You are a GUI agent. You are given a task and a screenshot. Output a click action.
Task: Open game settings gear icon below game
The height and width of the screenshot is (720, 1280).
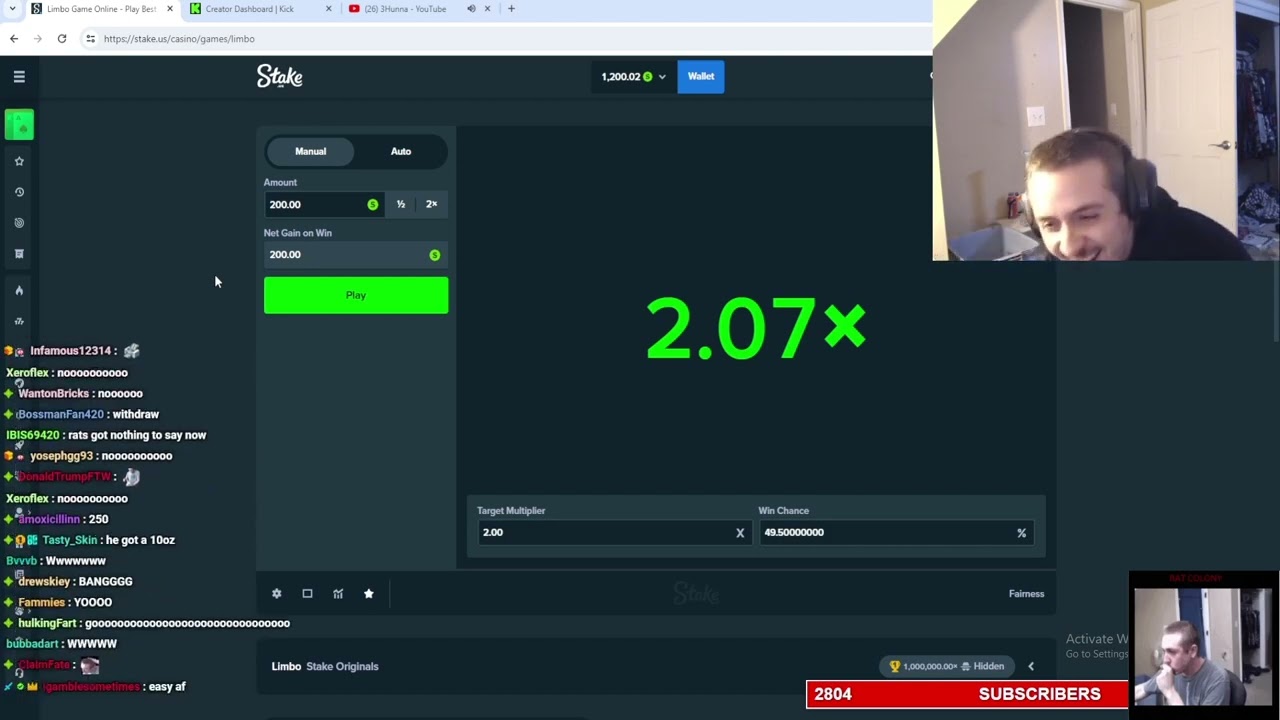point(277,594)
